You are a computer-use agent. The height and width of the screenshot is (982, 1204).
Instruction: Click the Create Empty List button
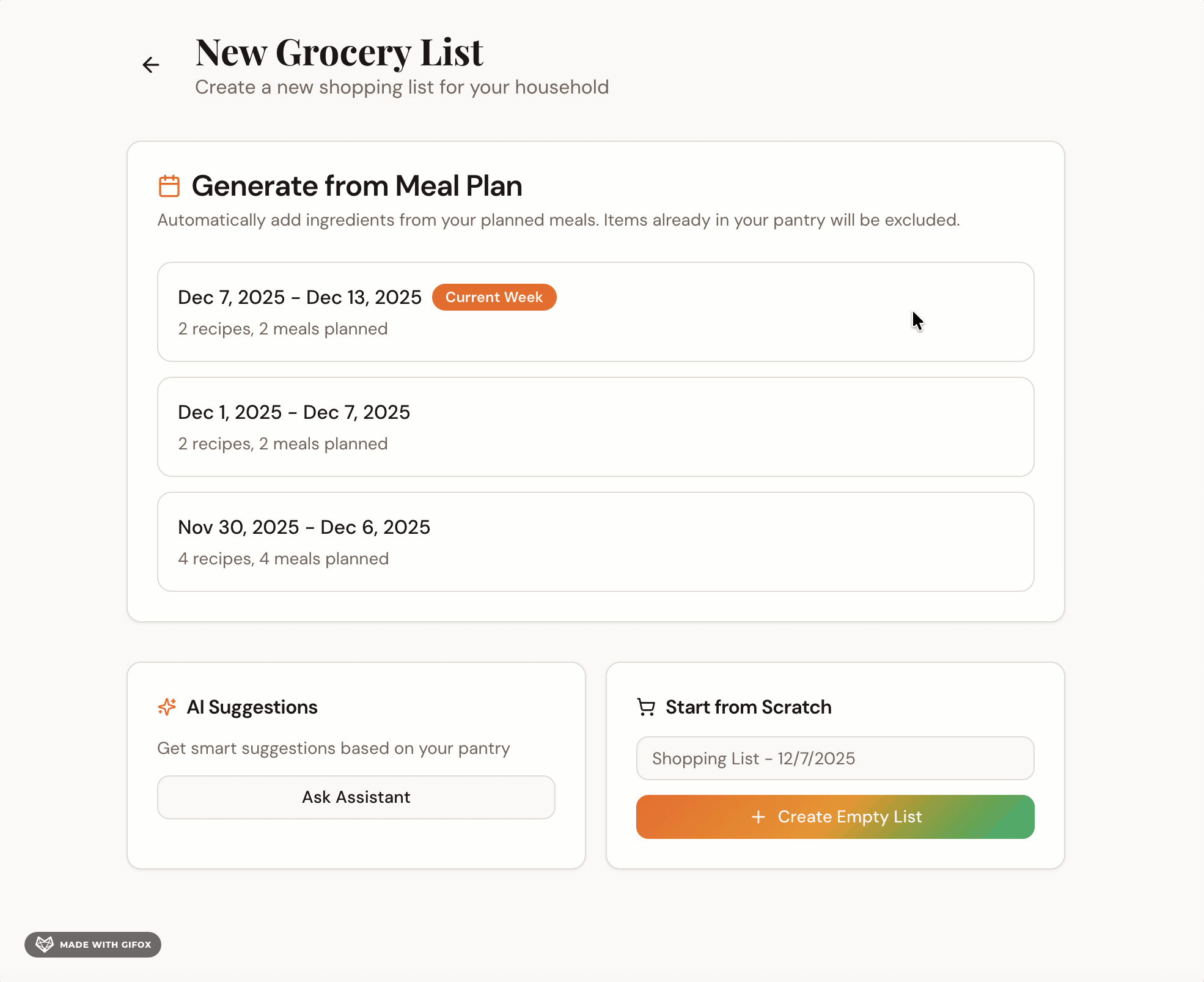835,817
